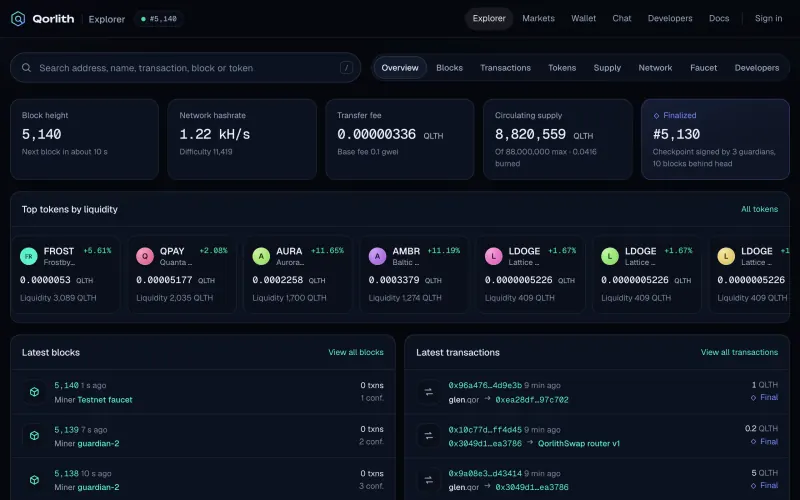This screenshot has height=500, width=800.
Task: Click the yellow LDOGE token avatar
Action: coord(726,256)
